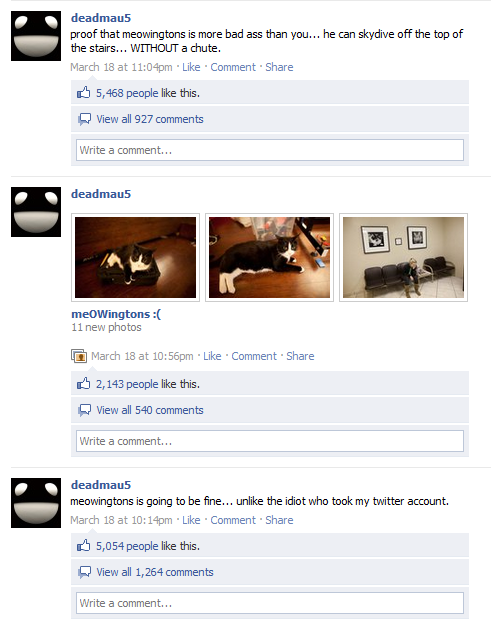Click the comment bubble icon beside 927 comments
The image size is (491, 627).
point(84,119)
